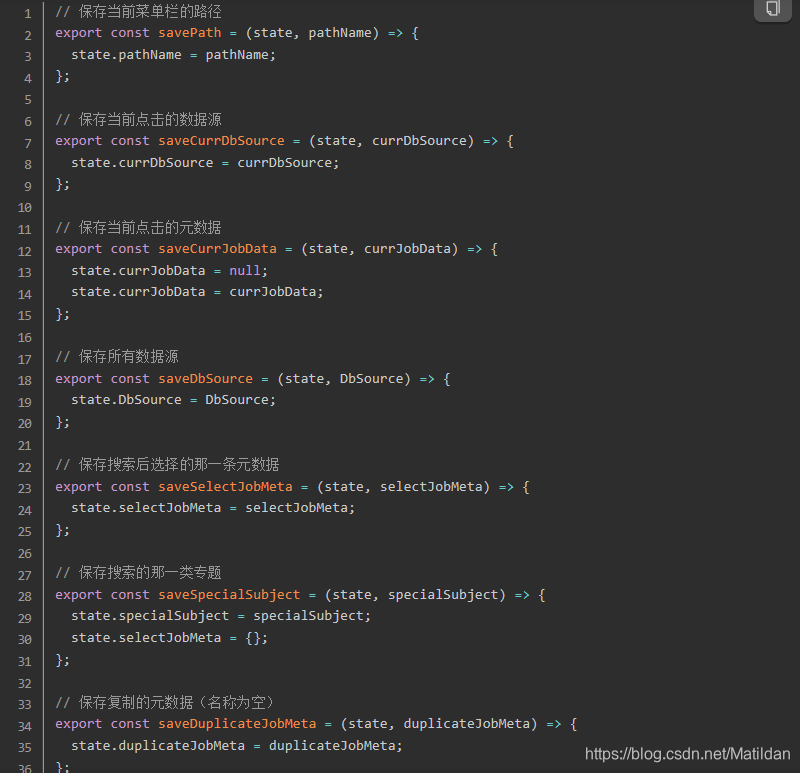Click the comment '// 保存当前点击的元数据'

138,228
